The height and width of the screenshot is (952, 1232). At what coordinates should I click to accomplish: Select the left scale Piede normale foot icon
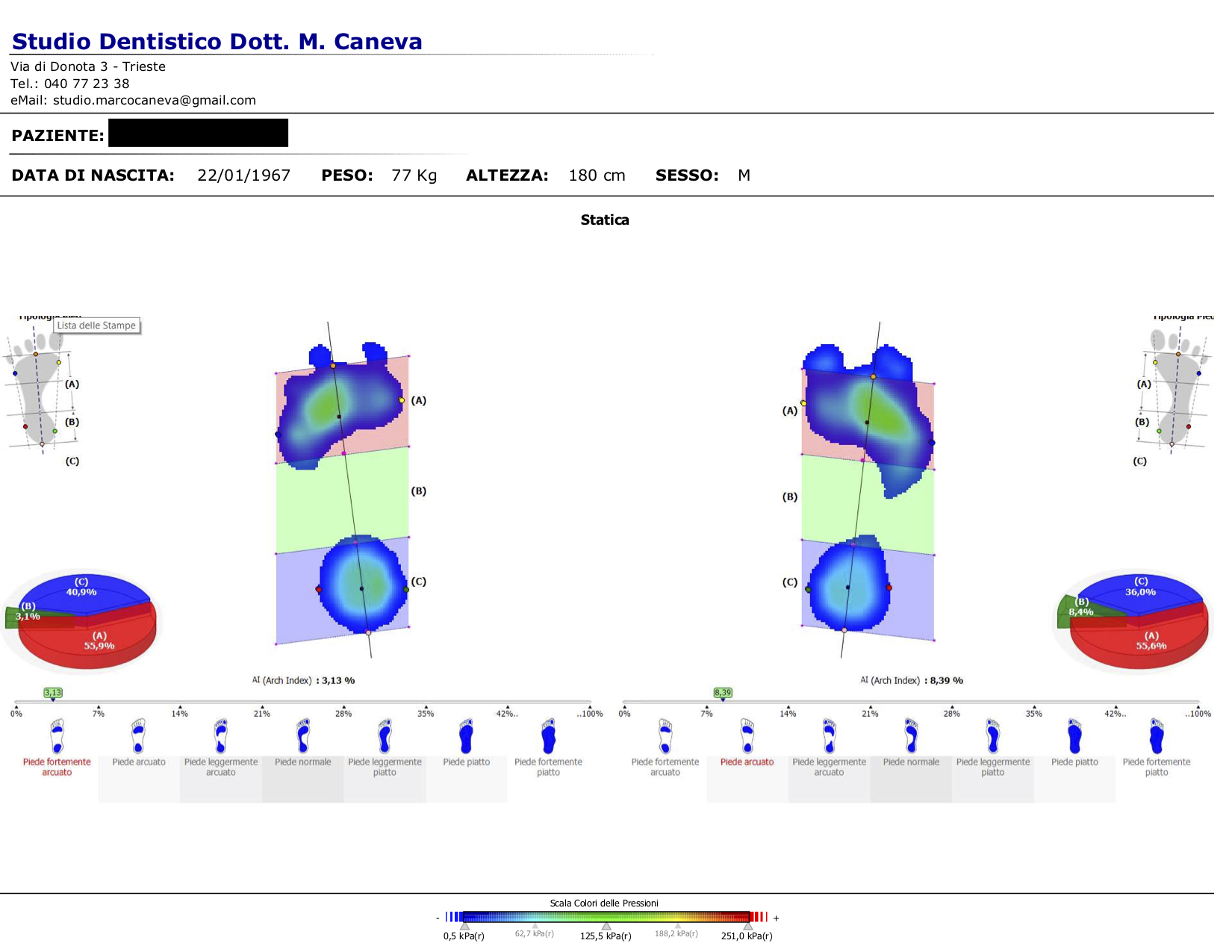click(x=303, y=736)
